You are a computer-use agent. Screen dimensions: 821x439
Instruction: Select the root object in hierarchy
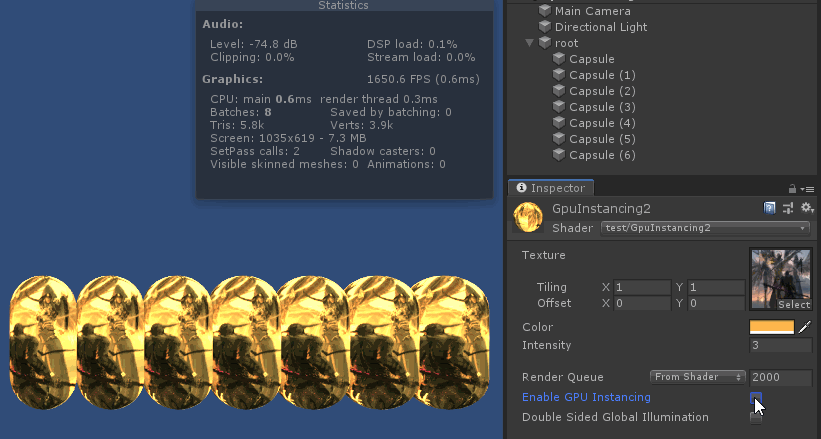coord(566,43)
